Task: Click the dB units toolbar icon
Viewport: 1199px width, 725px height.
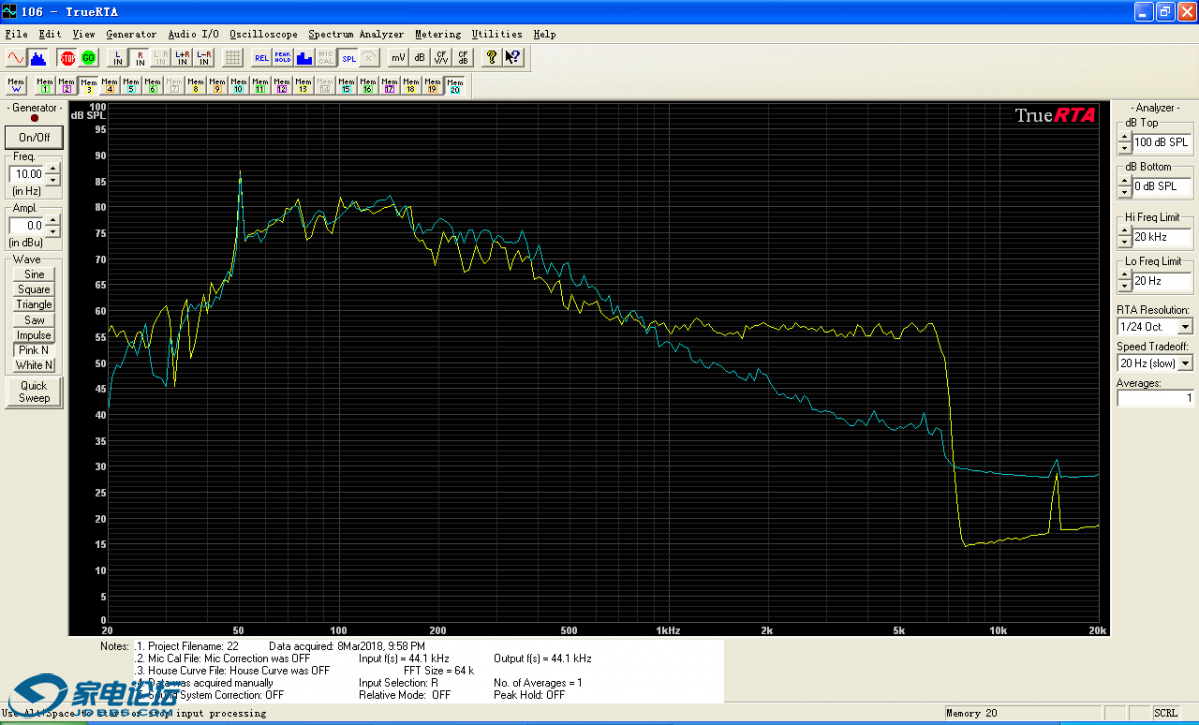Action: pyautogui.click(x=420, y=58)
